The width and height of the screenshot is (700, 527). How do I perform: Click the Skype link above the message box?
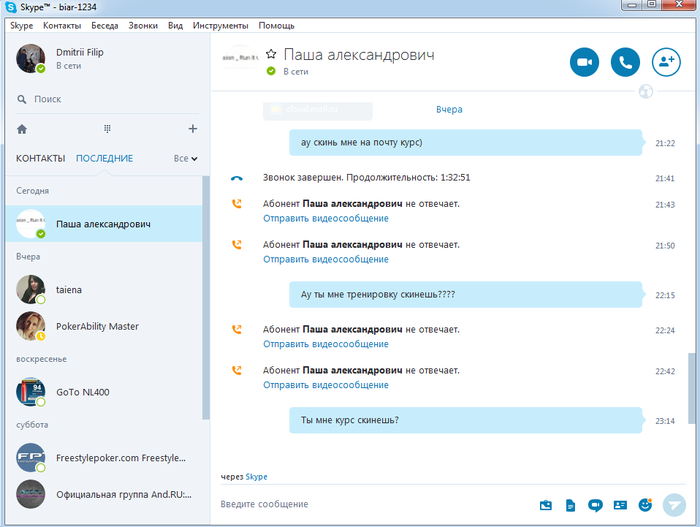pyautogui.click(x=256, y=477)
